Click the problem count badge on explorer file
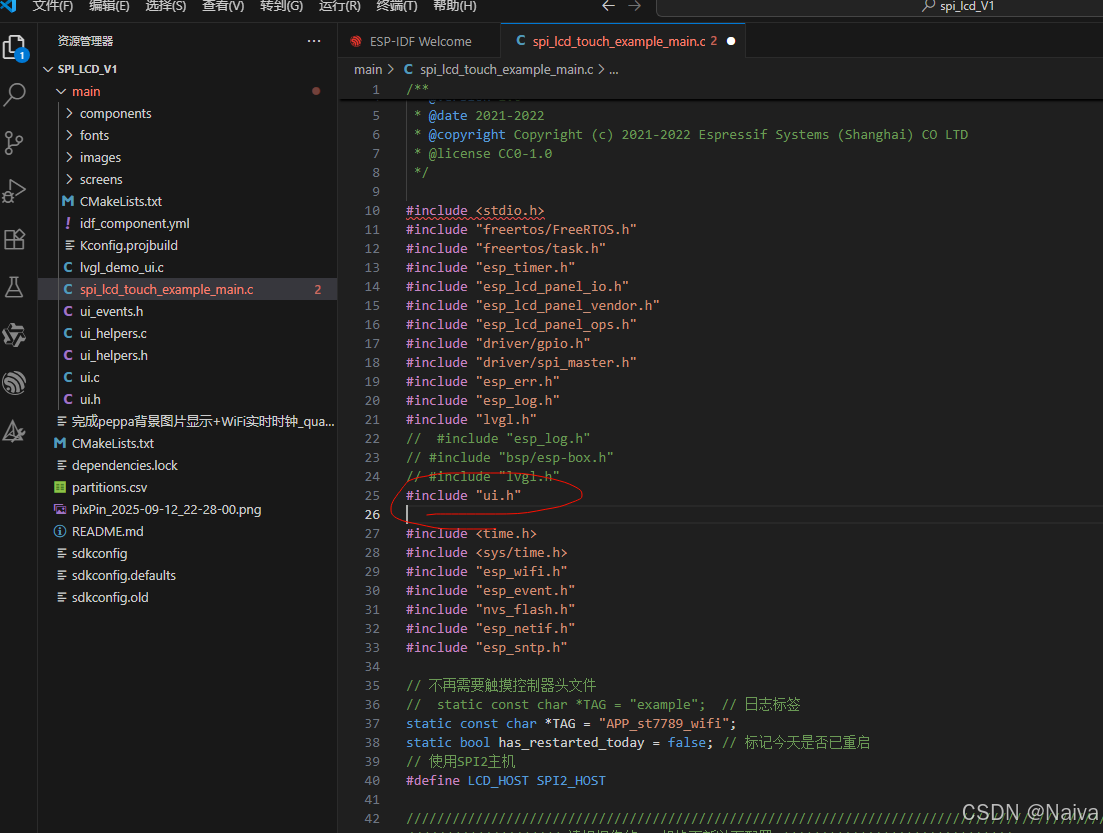 pyautogui.click(x=318, y=289)
